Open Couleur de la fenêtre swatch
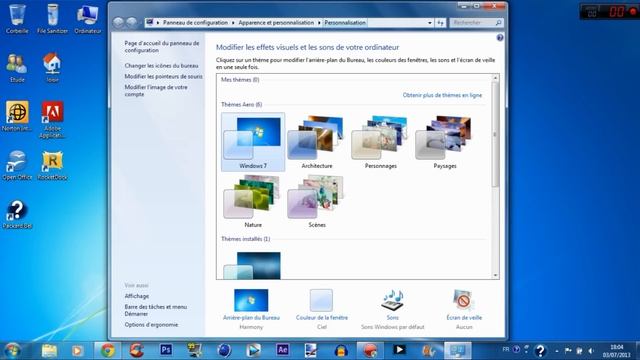 click(321, 300)
